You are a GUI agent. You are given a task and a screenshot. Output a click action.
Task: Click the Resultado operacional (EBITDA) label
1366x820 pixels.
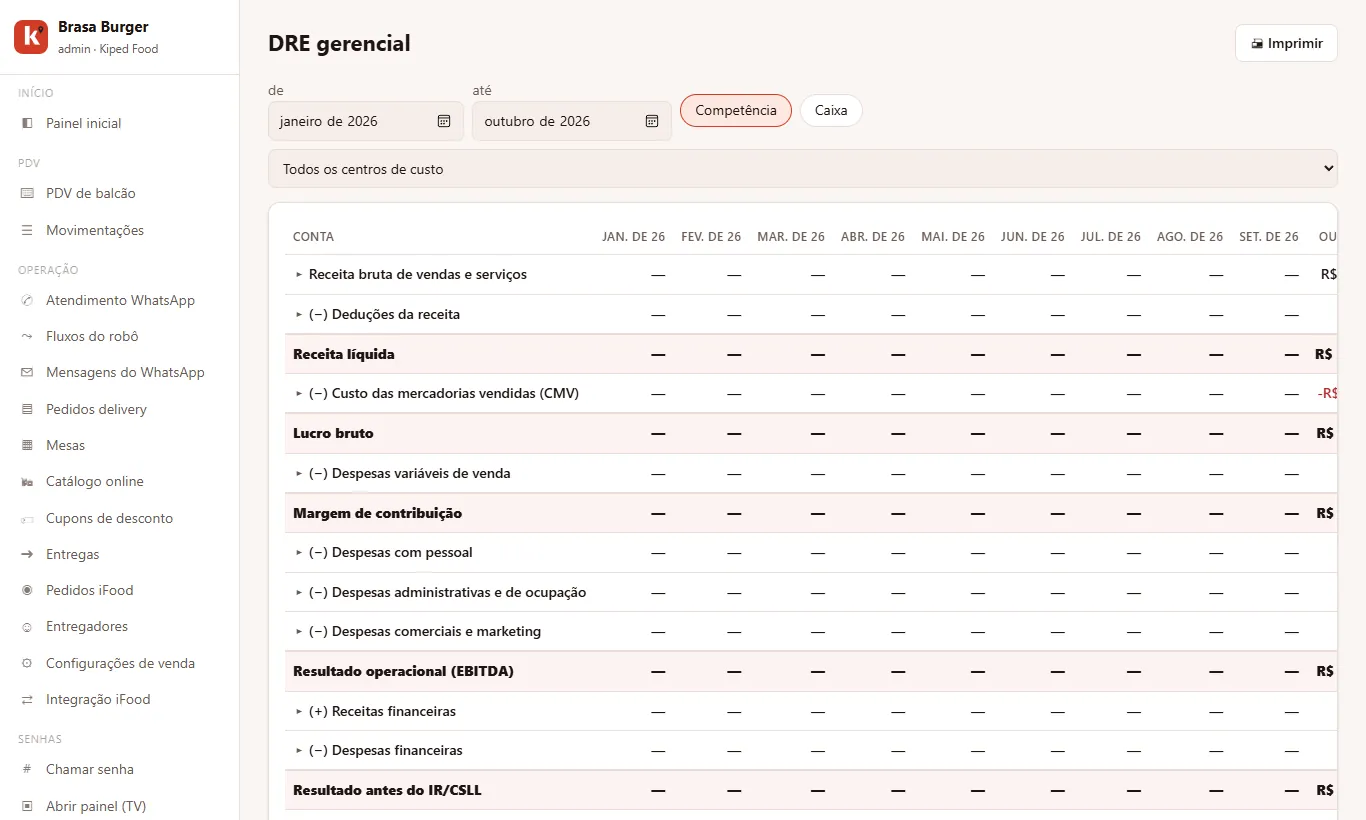404,671
